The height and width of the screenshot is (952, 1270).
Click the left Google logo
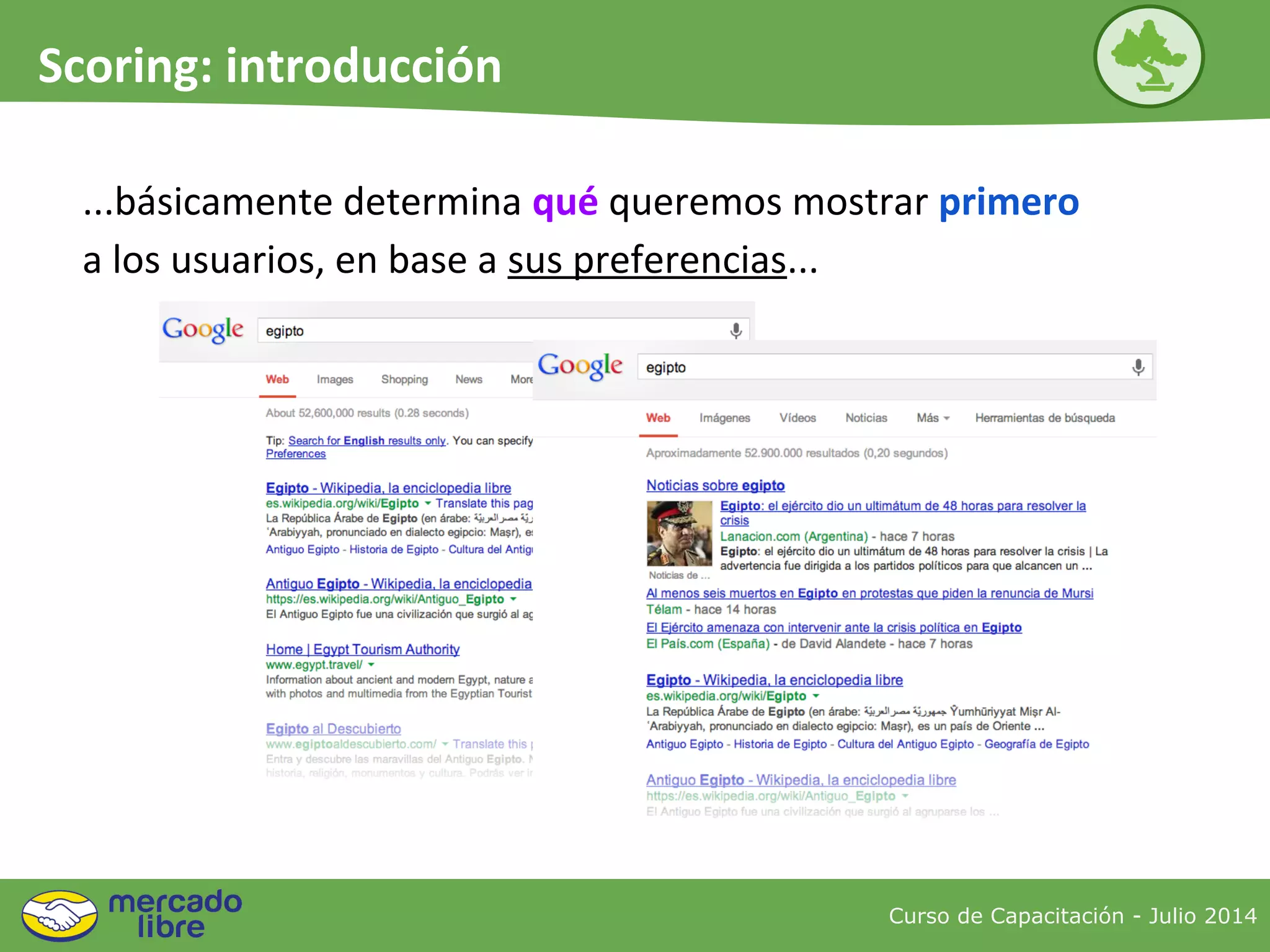(203, 329)
